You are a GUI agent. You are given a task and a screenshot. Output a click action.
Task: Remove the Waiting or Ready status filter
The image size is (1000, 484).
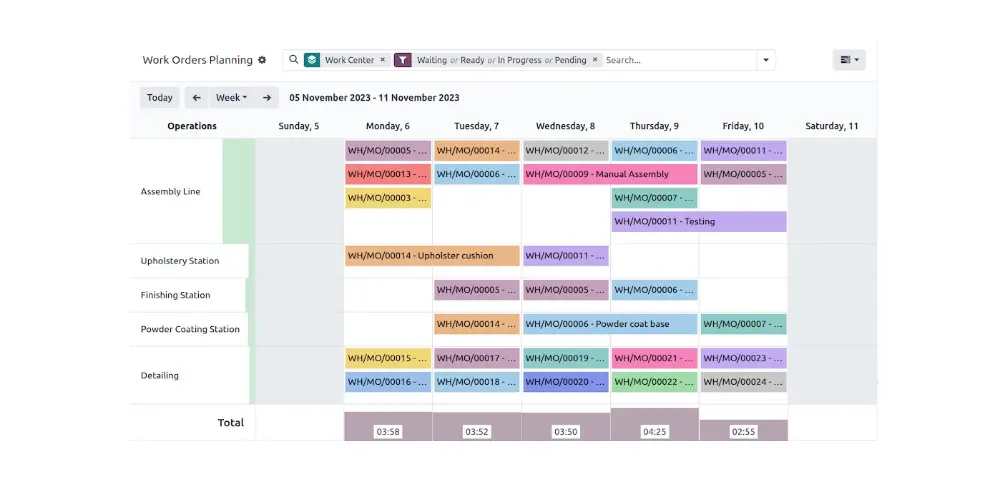595,60
